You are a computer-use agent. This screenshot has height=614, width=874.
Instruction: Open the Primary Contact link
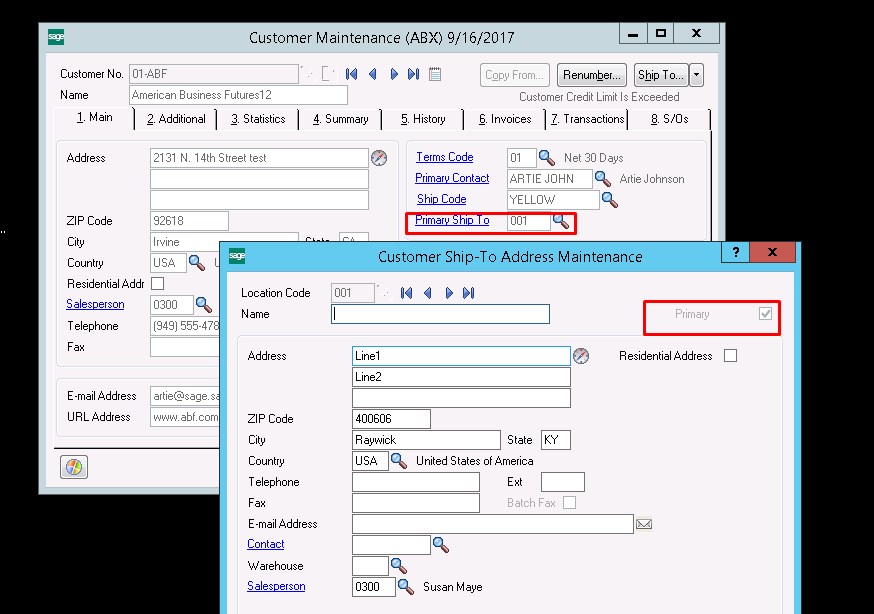point(452,178)
